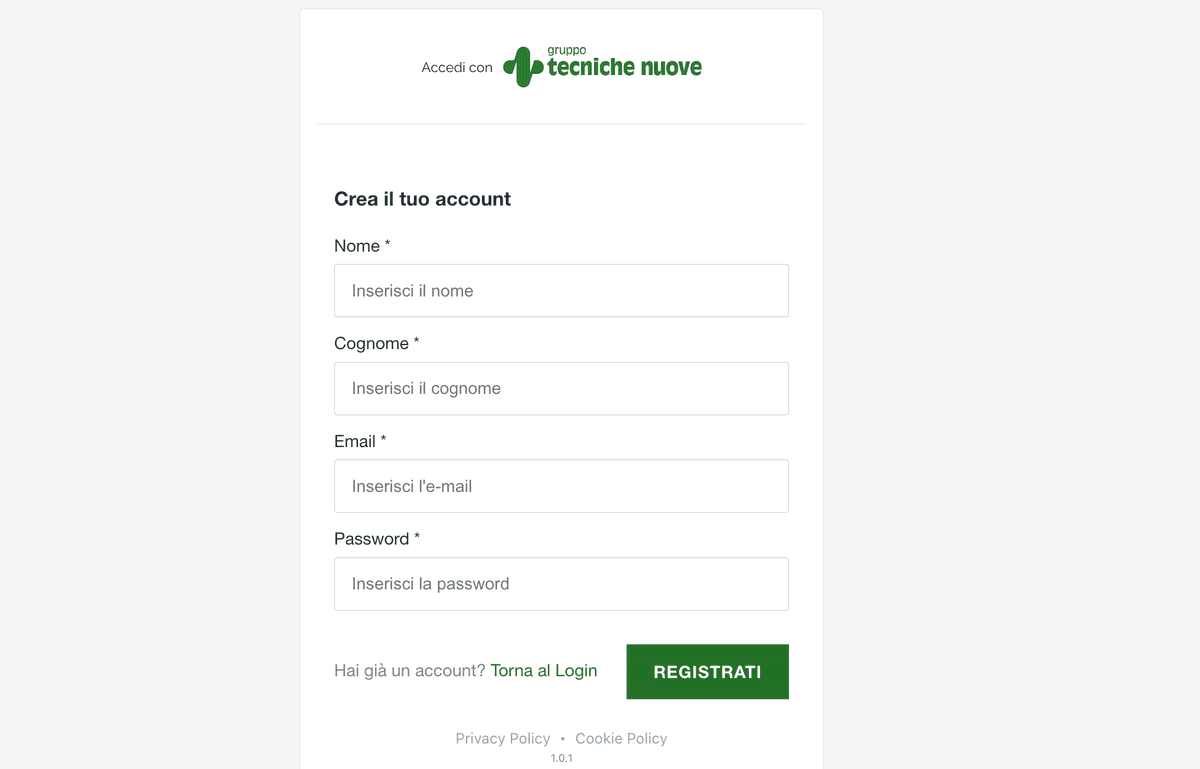Open the 'Torna al Login' link
The height and width of the screenshot is (769, 1200).
[544, 670]
